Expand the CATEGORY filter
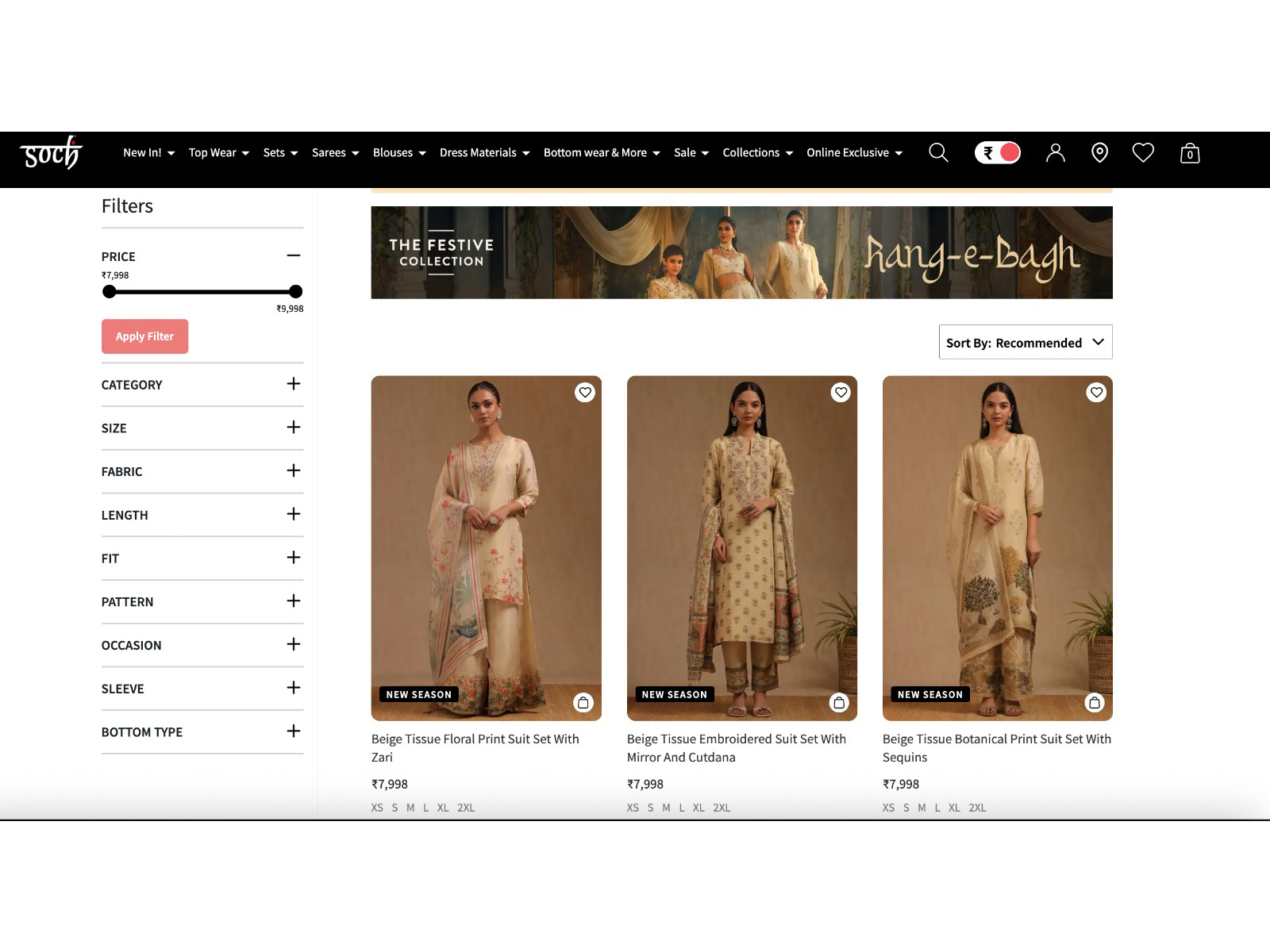1270x952 pixels. (x=293, y=385)
